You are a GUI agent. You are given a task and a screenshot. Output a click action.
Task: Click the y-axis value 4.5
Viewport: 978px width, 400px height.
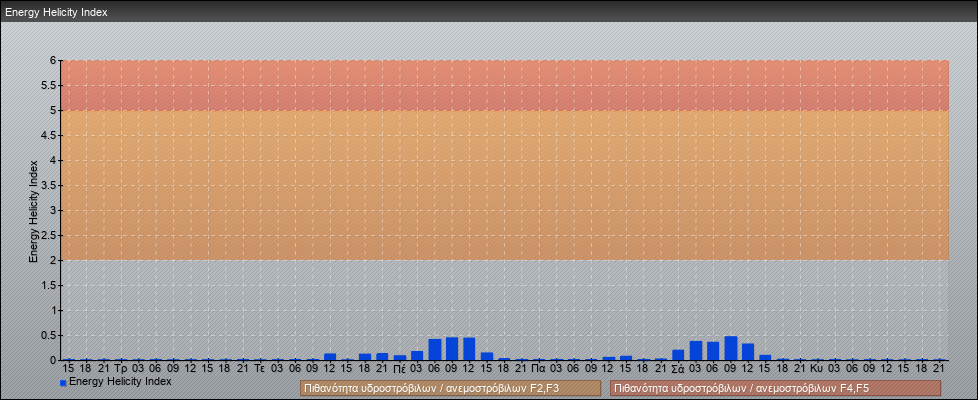(50, 135)
